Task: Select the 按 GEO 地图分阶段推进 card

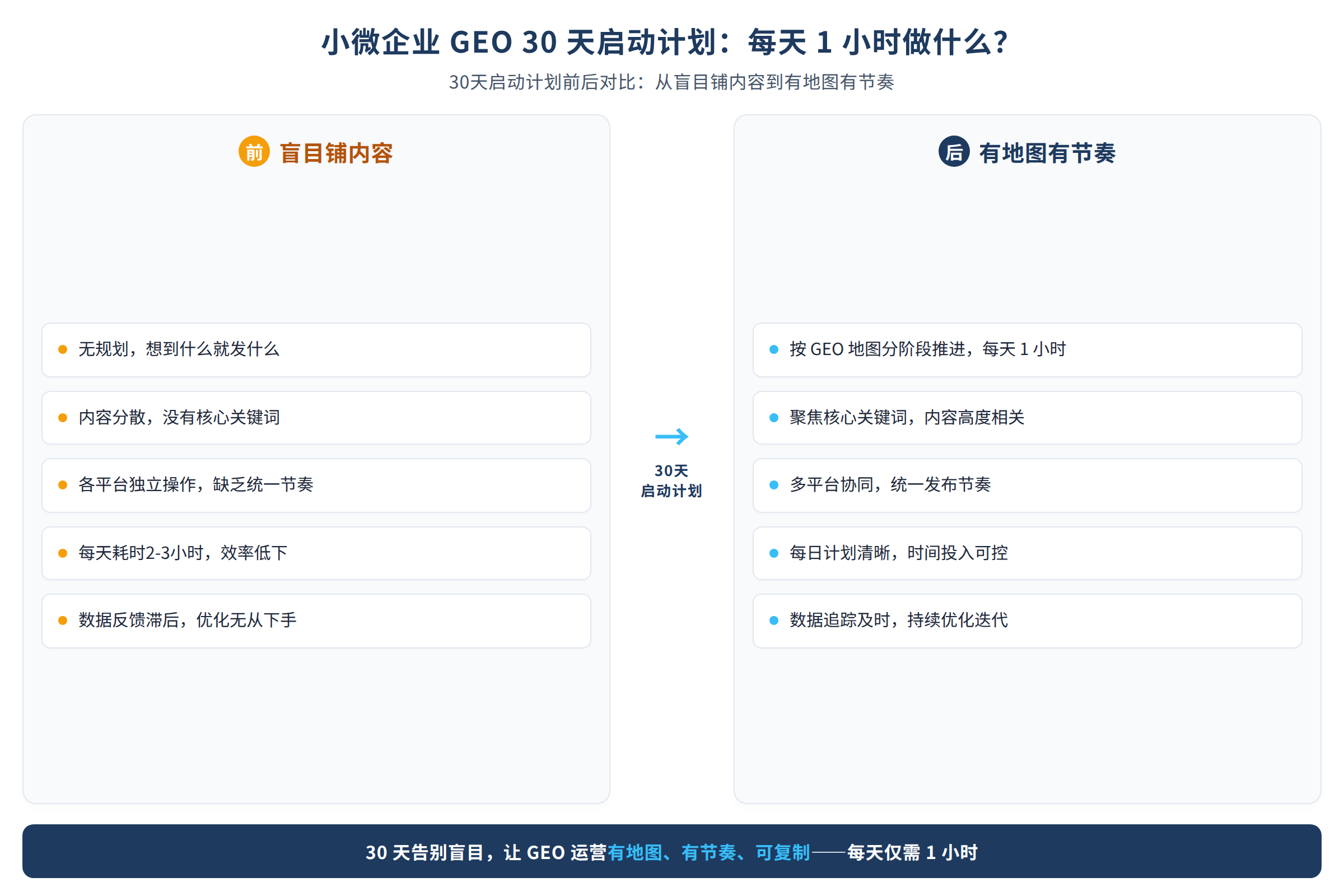Action: (x=1027, y=349)
